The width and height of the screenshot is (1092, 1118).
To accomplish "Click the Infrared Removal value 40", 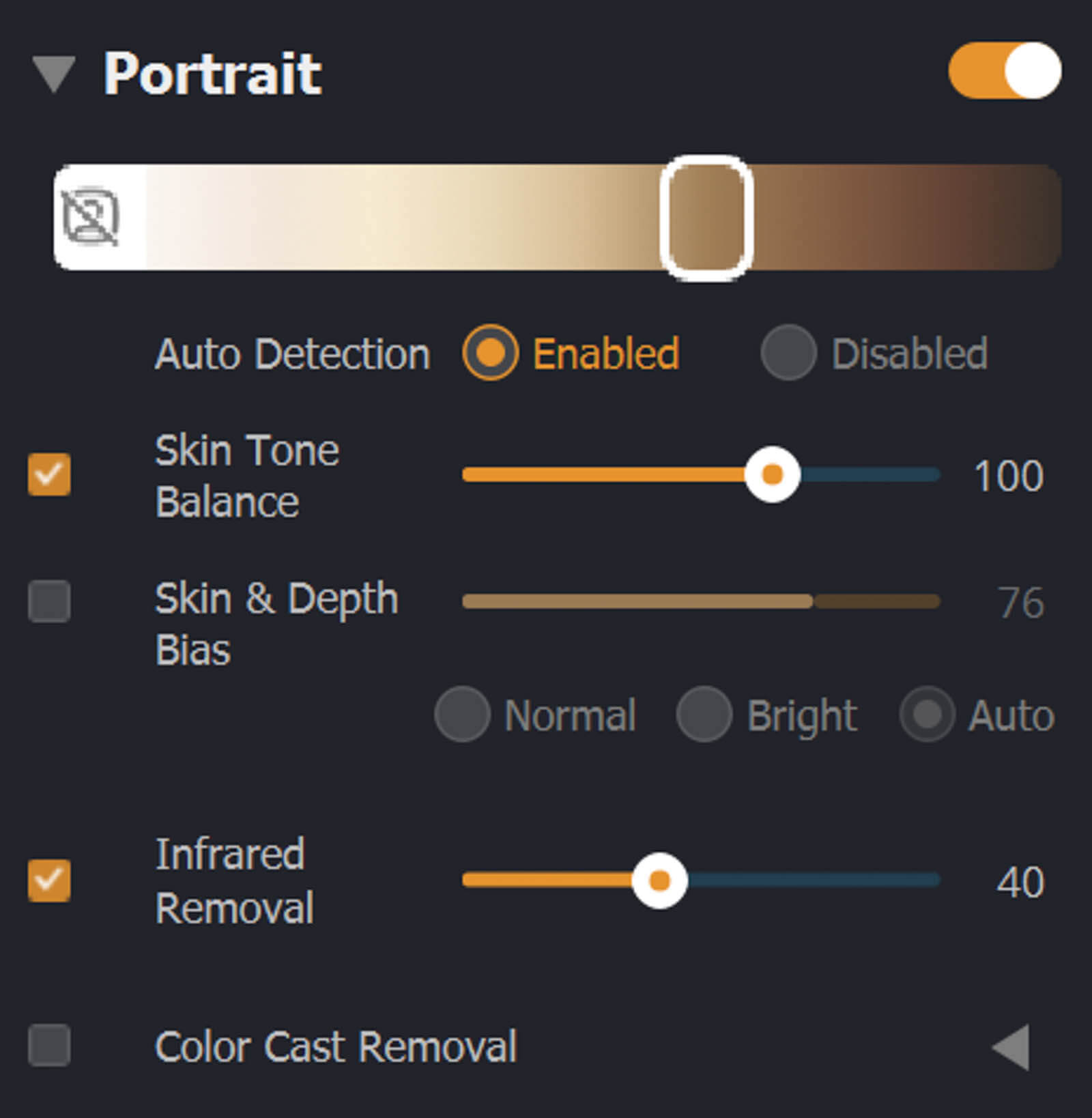I will coord(1020,882).
